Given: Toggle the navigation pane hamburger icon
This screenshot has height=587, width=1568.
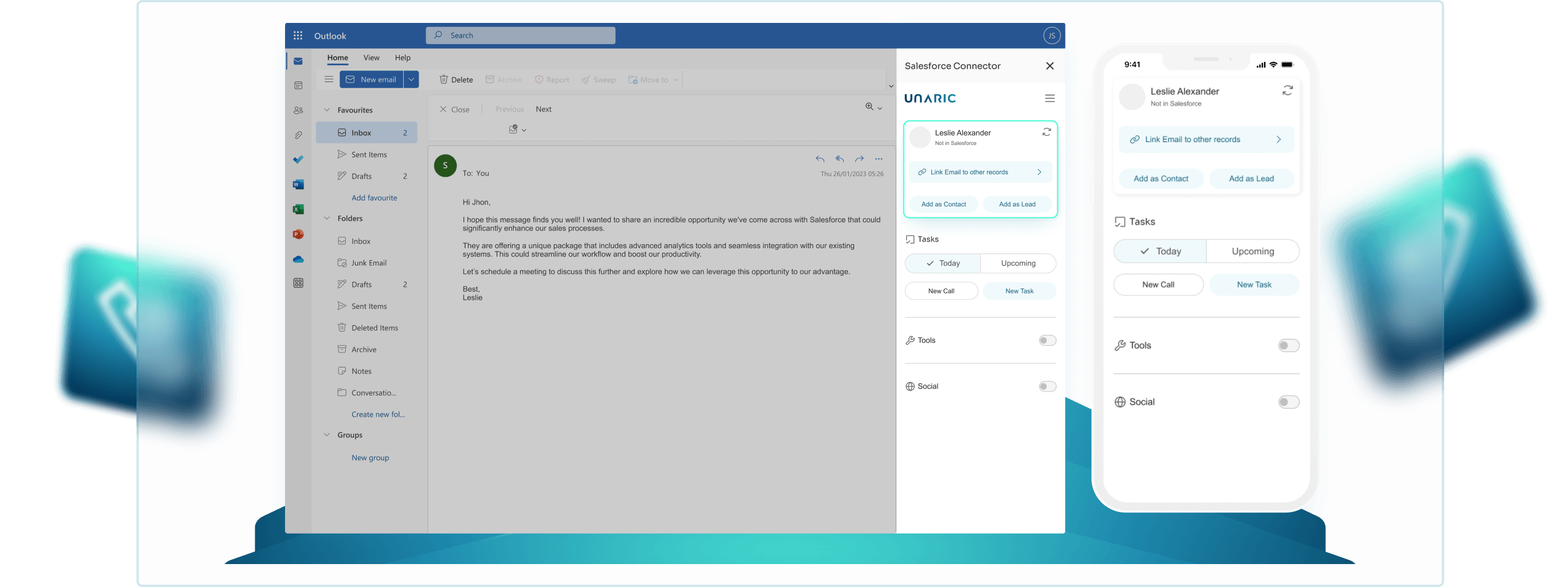Looking at the screenshot, I should point(329,79).
